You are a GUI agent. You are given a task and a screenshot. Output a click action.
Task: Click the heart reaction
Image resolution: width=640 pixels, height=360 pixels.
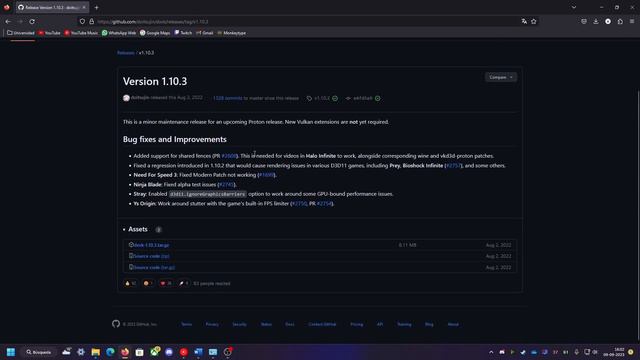(166, 283)
